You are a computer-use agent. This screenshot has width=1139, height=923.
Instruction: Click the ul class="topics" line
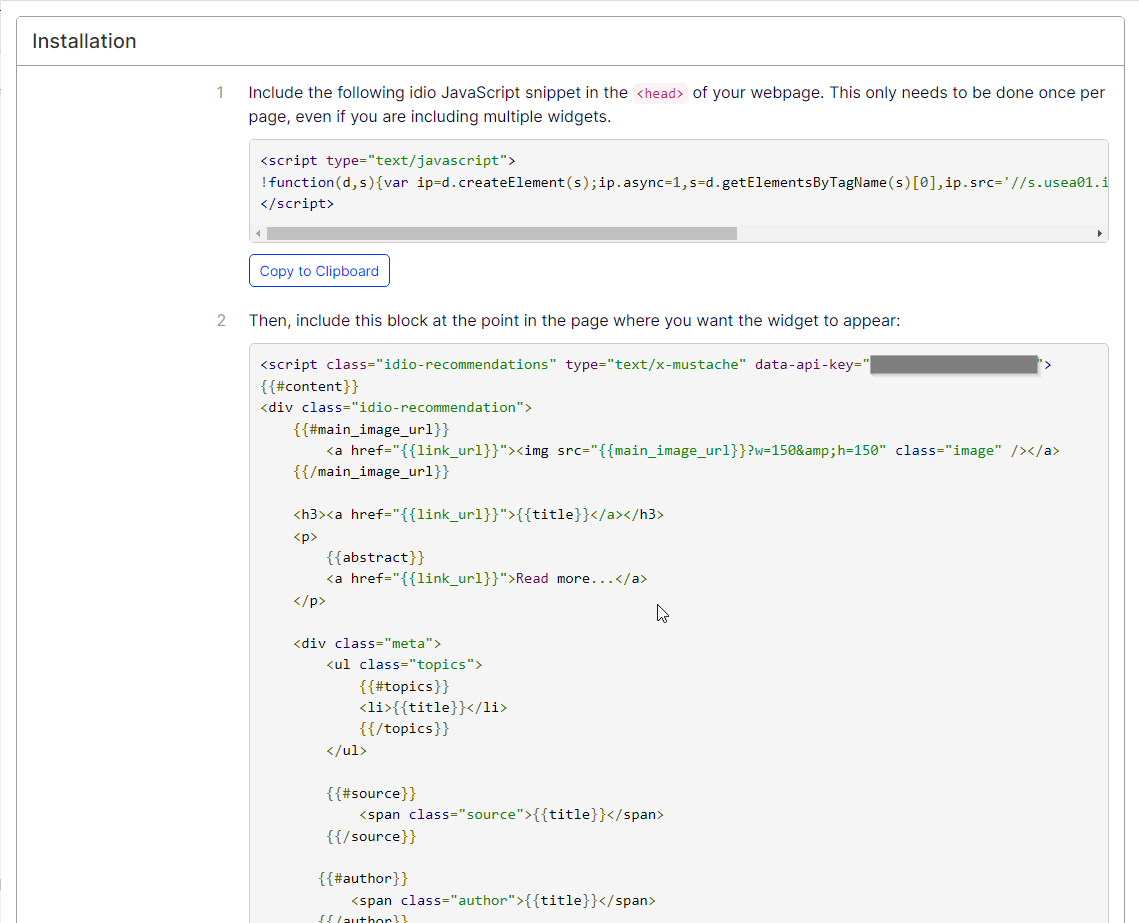pos(404,665)
